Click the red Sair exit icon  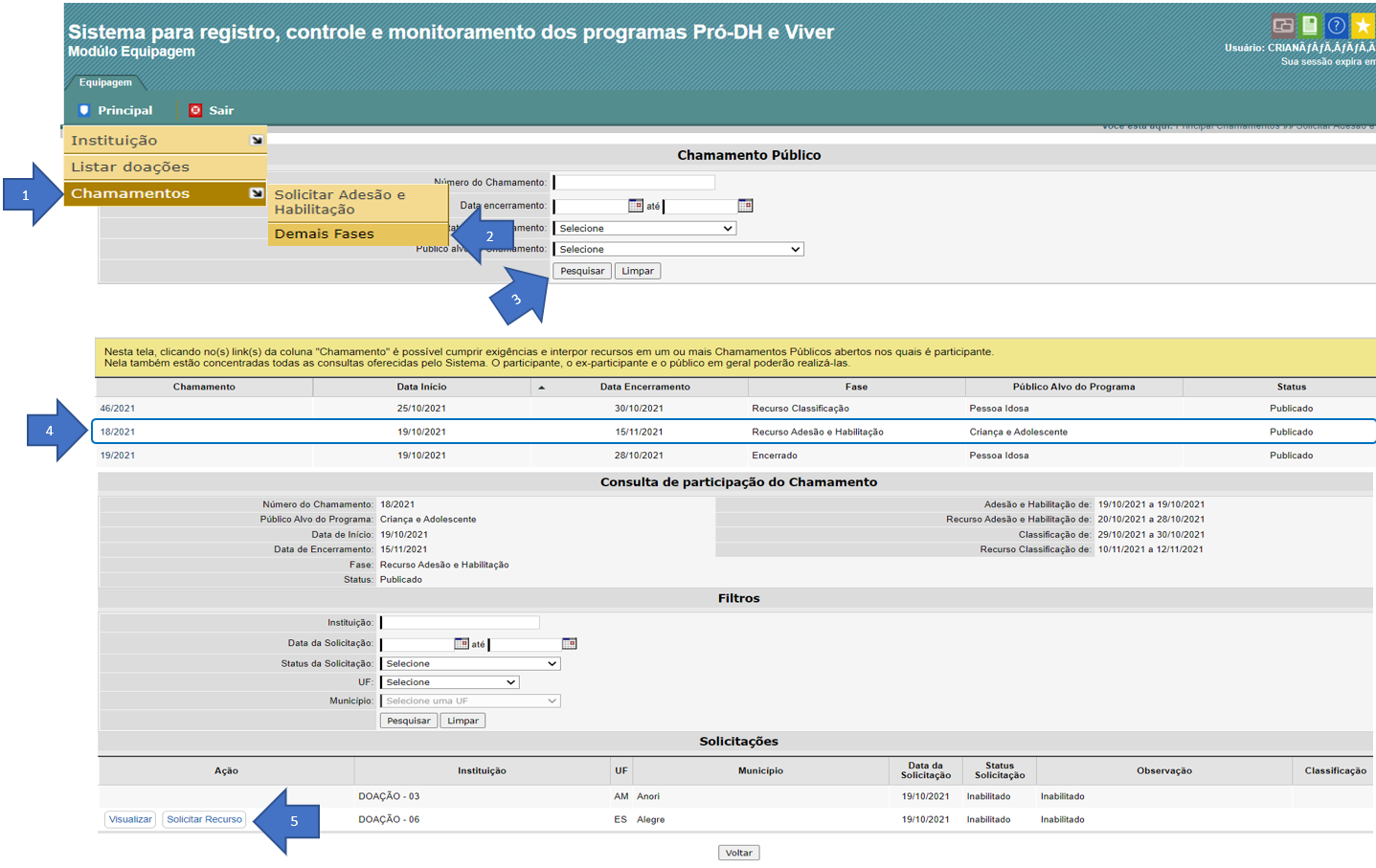[195, 110]
